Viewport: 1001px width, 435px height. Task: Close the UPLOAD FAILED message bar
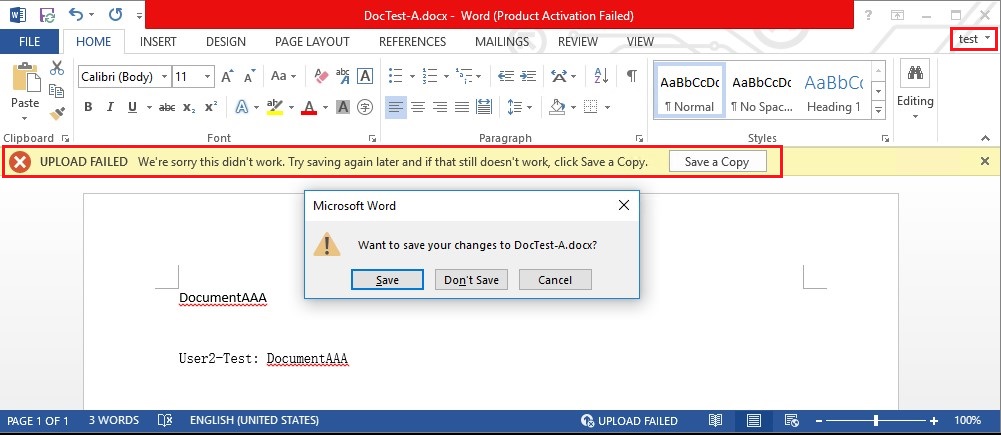(x=985, y=162)
